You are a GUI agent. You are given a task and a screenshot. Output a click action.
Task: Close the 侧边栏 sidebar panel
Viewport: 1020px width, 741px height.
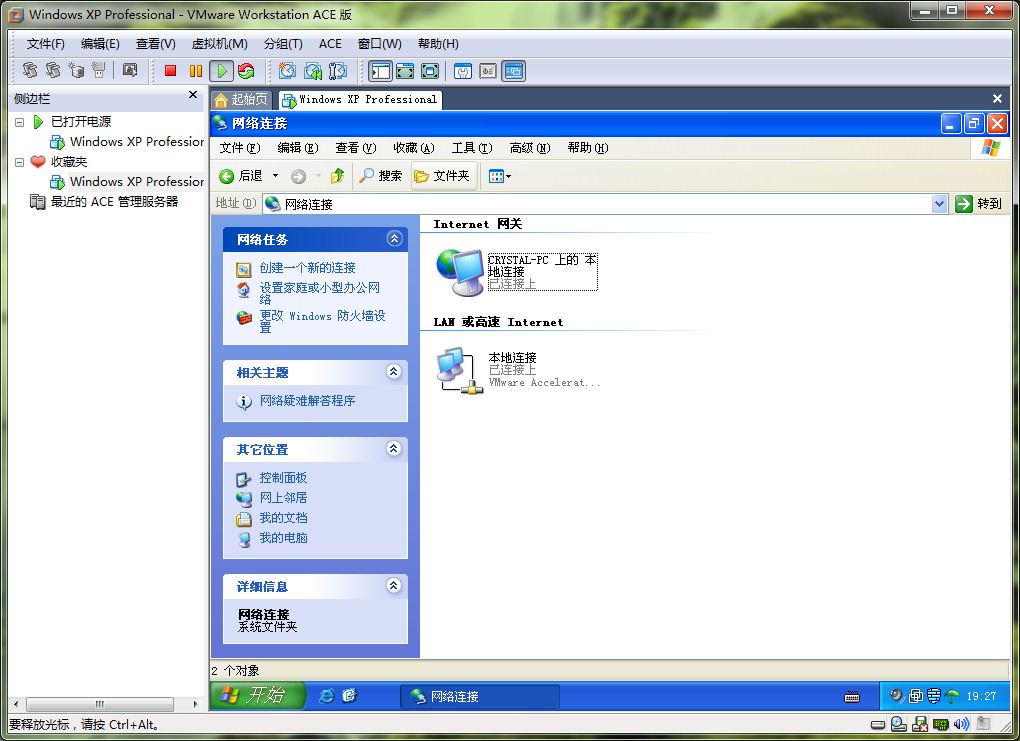coord(193,95)
